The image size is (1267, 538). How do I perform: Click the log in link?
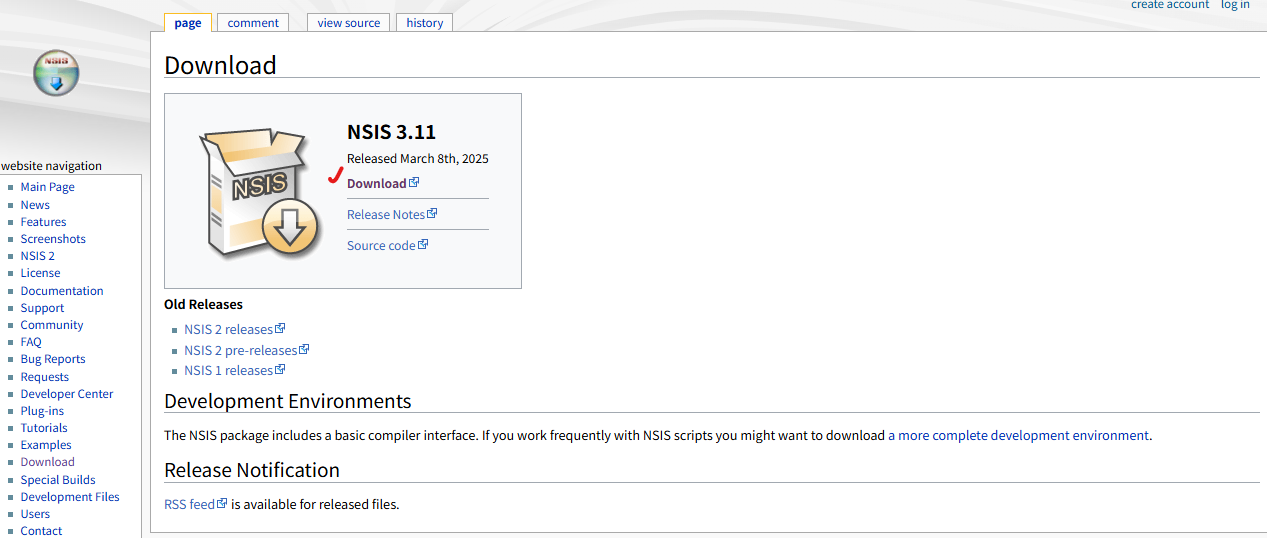pos(1235,5)
